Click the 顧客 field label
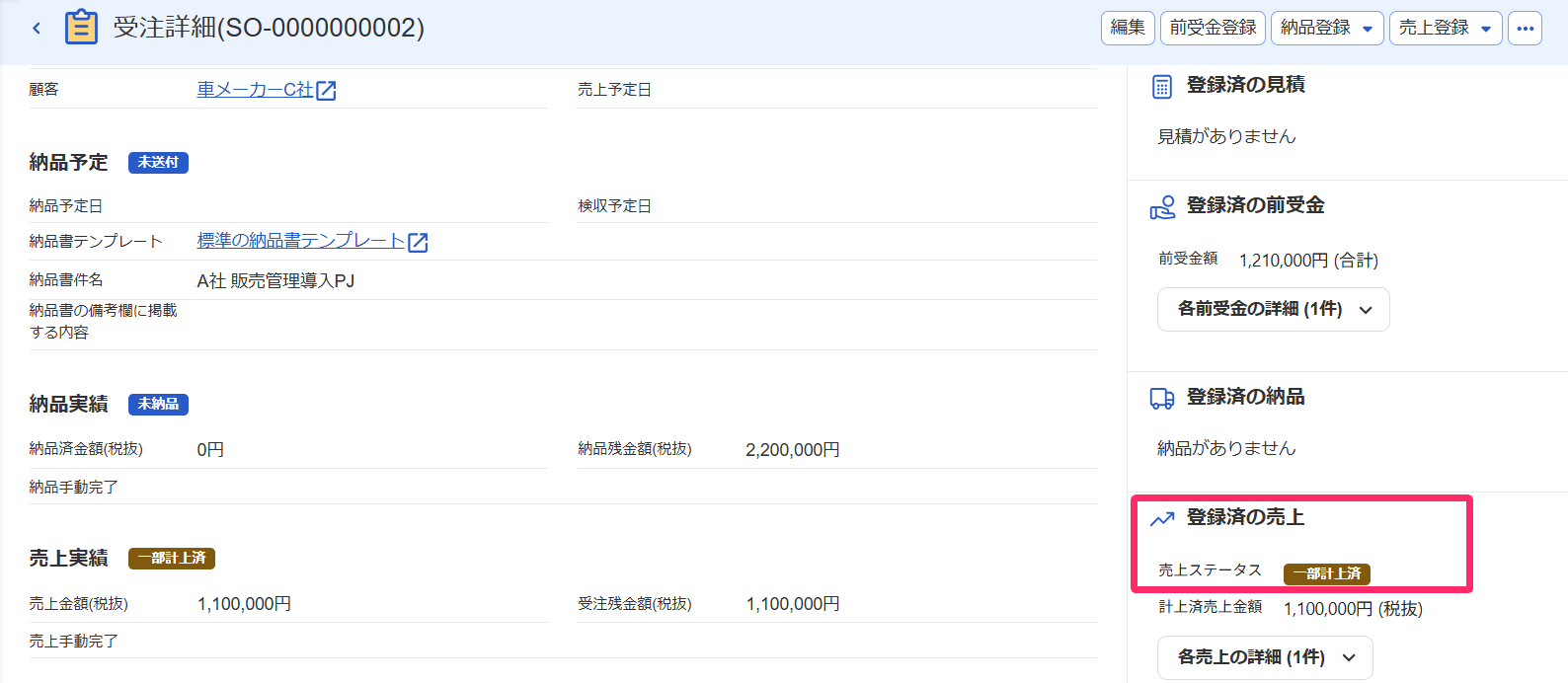The width and height of the screenshot is (1568, 683). click(x=43, y=90)
